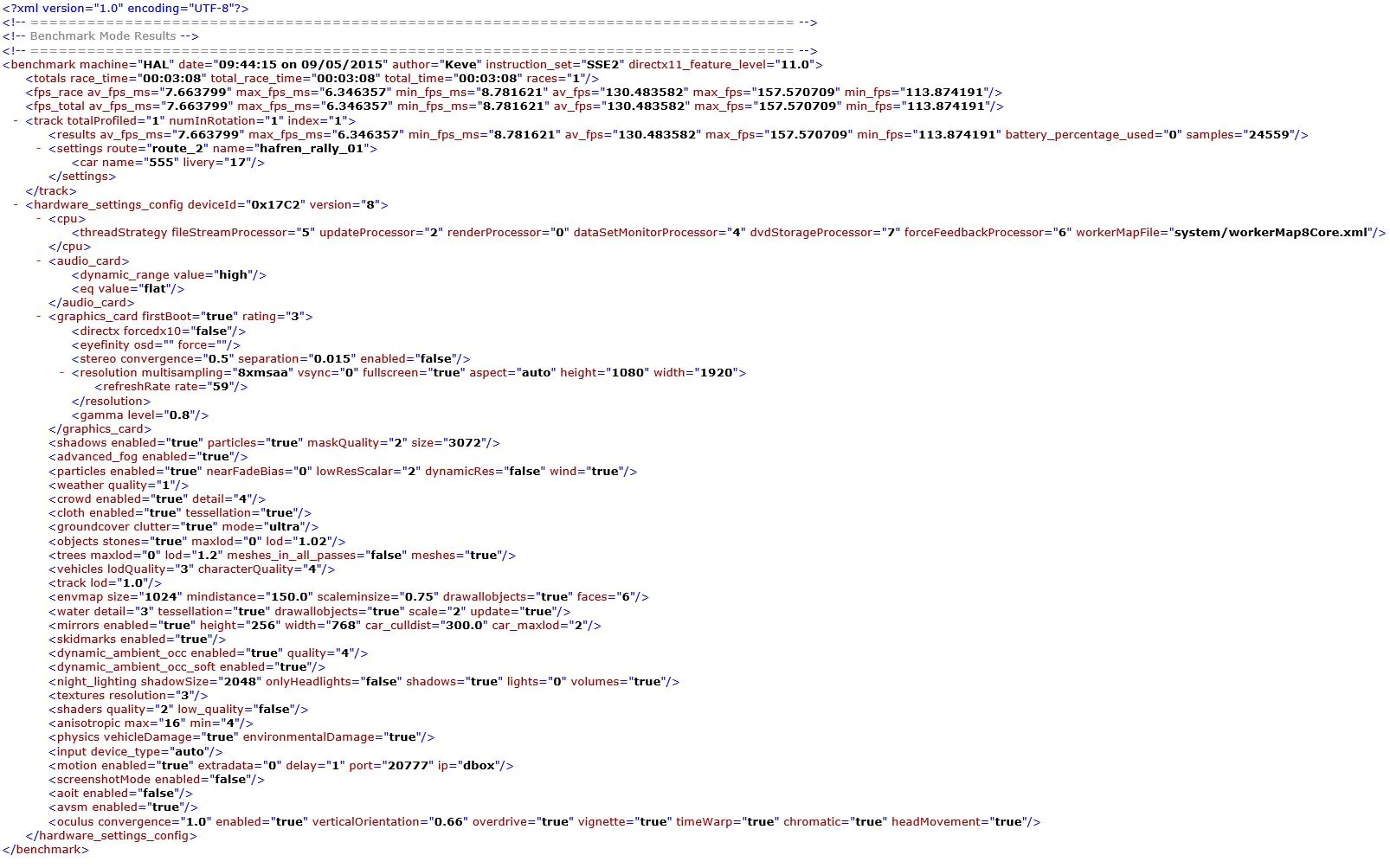The height and width of the screenshot is (868, 1390).
Task: Collapse the cpu element
Action: [x=39, y=219]
